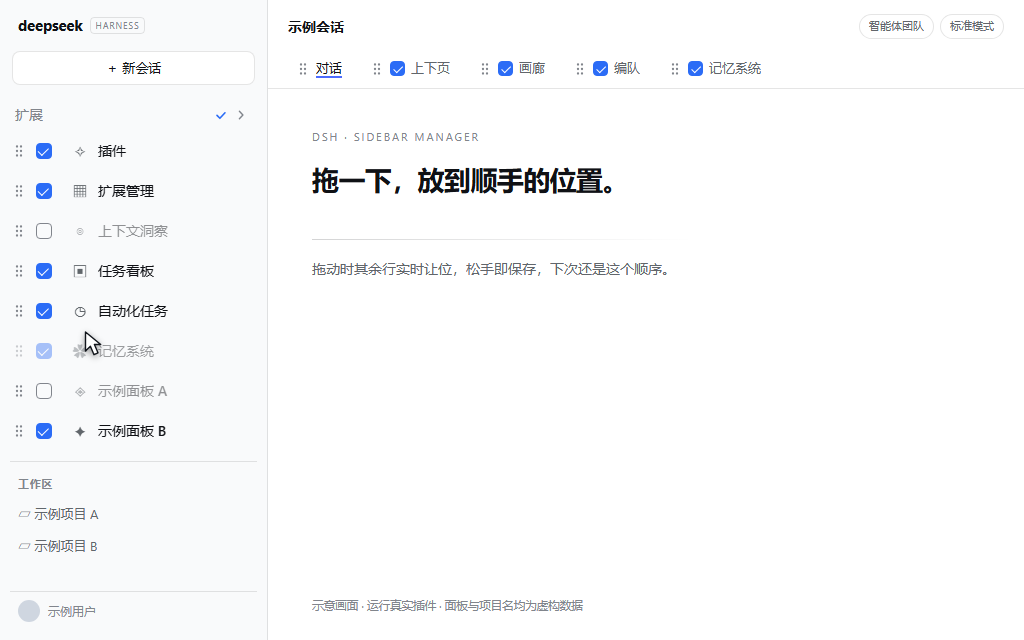The width and height of the screenshot is (1024, 640).
Task: Click drag handle of 示例面板 A row
Action: pyautogui.click(x=19, y=391)
